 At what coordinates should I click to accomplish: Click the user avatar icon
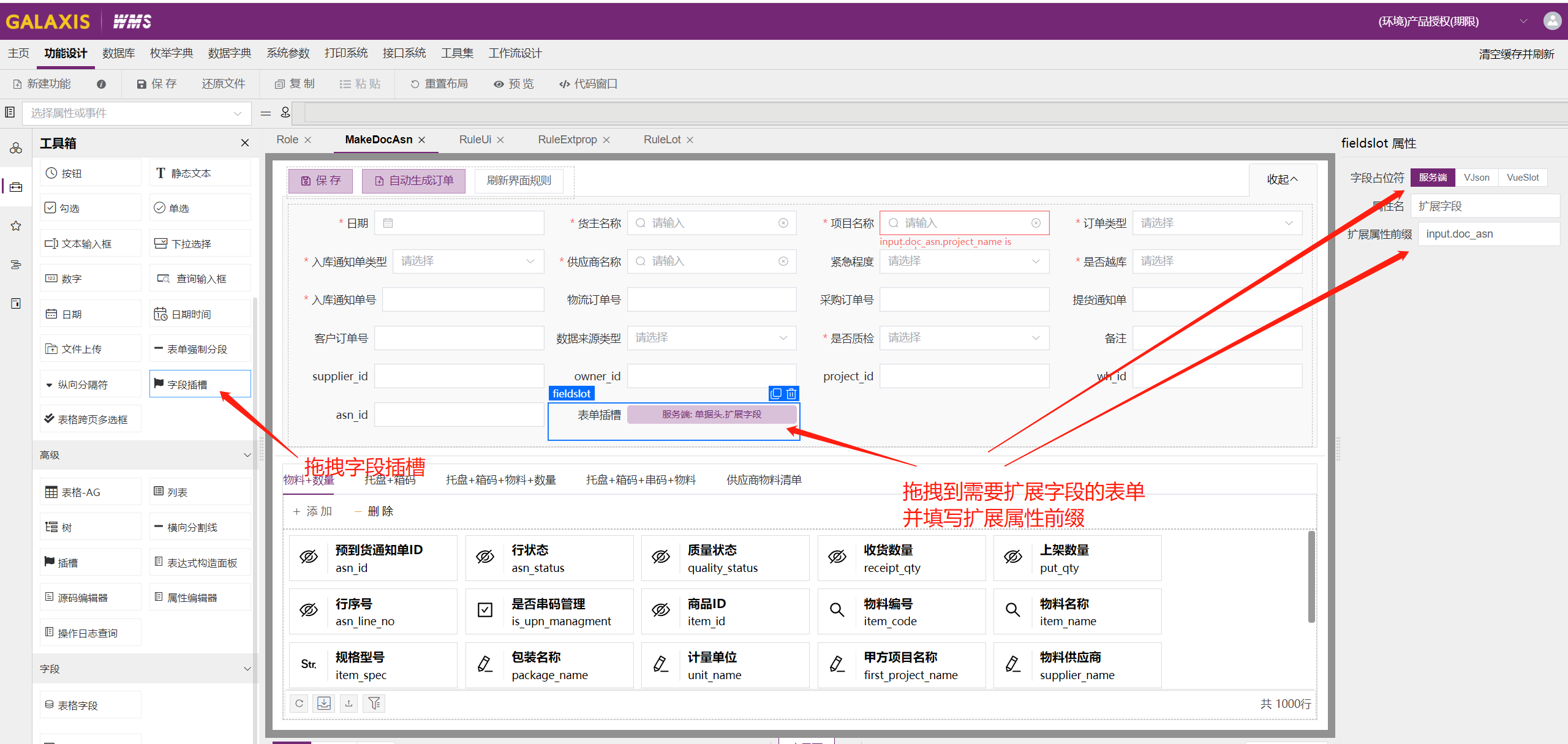[1552, 21]
